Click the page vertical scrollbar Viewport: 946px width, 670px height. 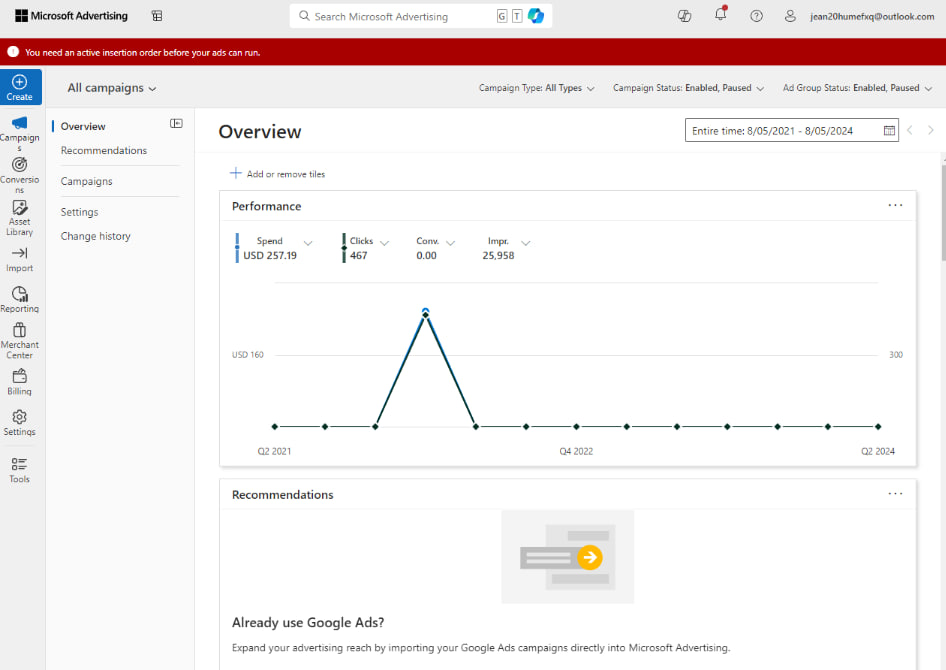[x=943, y=211]
